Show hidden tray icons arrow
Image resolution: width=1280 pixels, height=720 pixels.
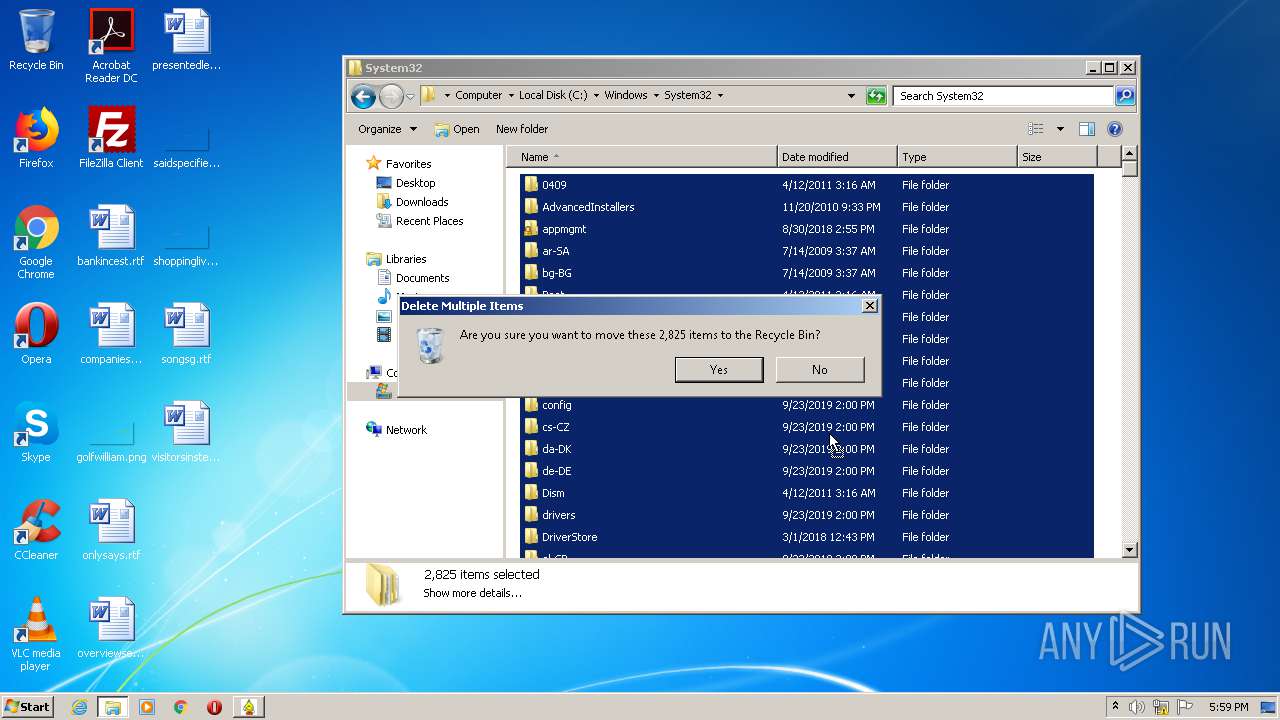click(x=1115, y=706)
